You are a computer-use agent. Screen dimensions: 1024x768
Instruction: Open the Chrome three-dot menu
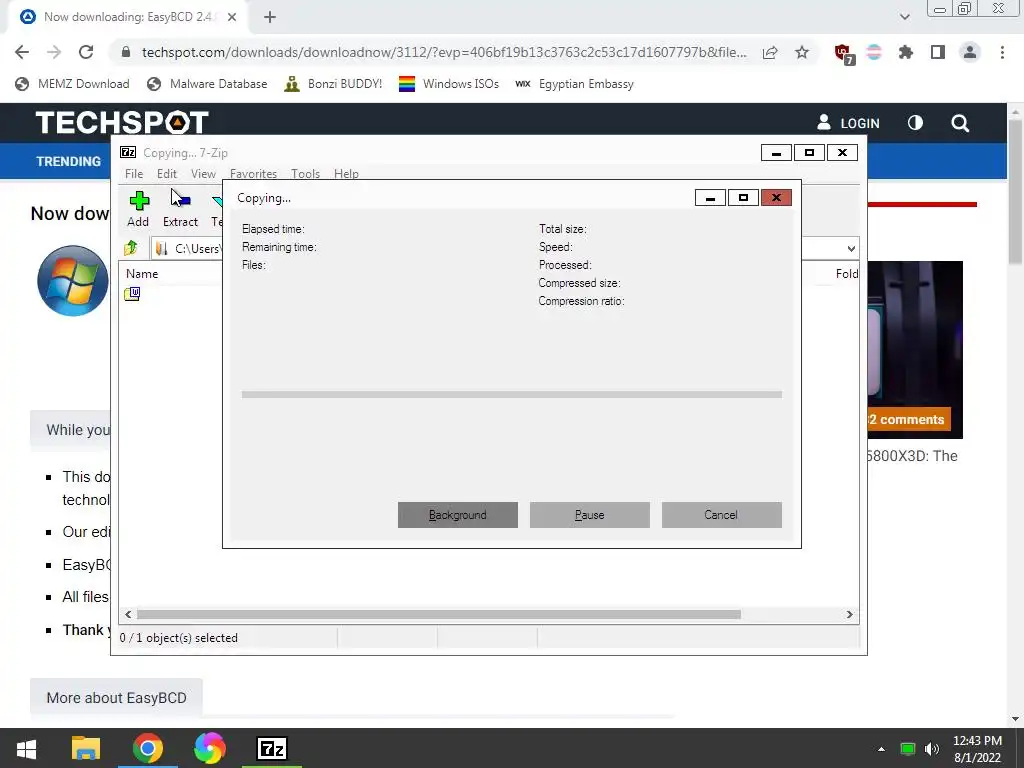click(x=1002, y=52)
